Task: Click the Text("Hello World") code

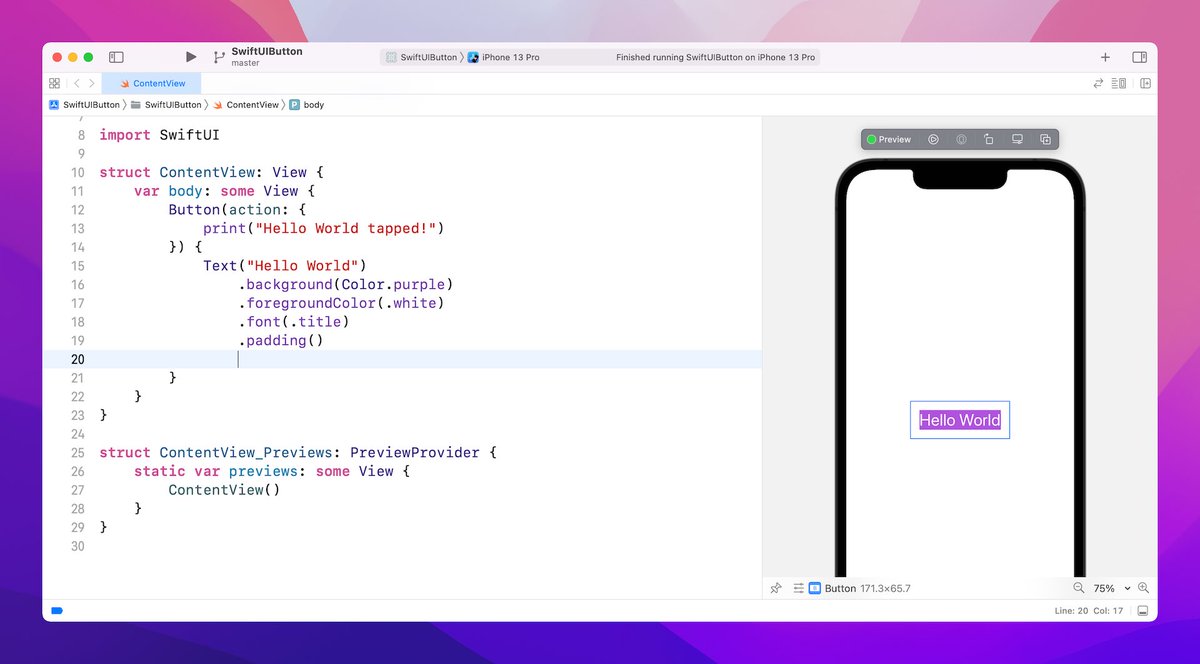Action: coord(285,266)
